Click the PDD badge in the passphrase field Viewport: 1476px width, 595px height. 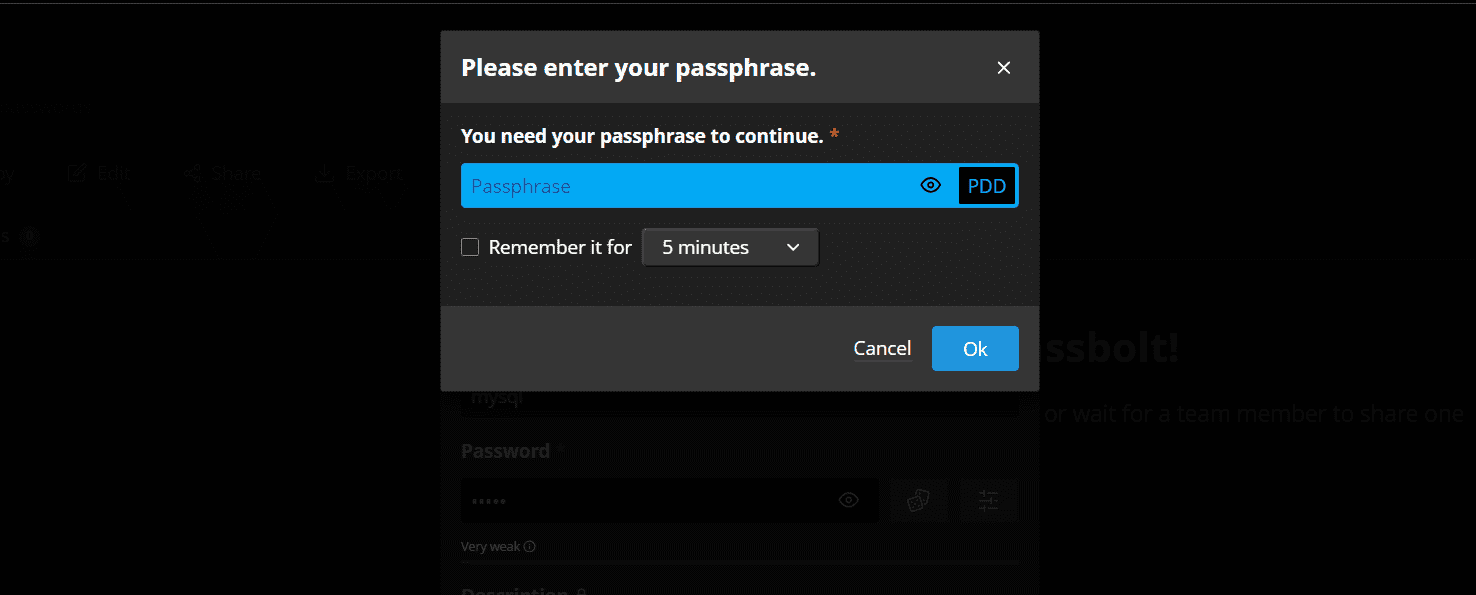pos(987,186)
